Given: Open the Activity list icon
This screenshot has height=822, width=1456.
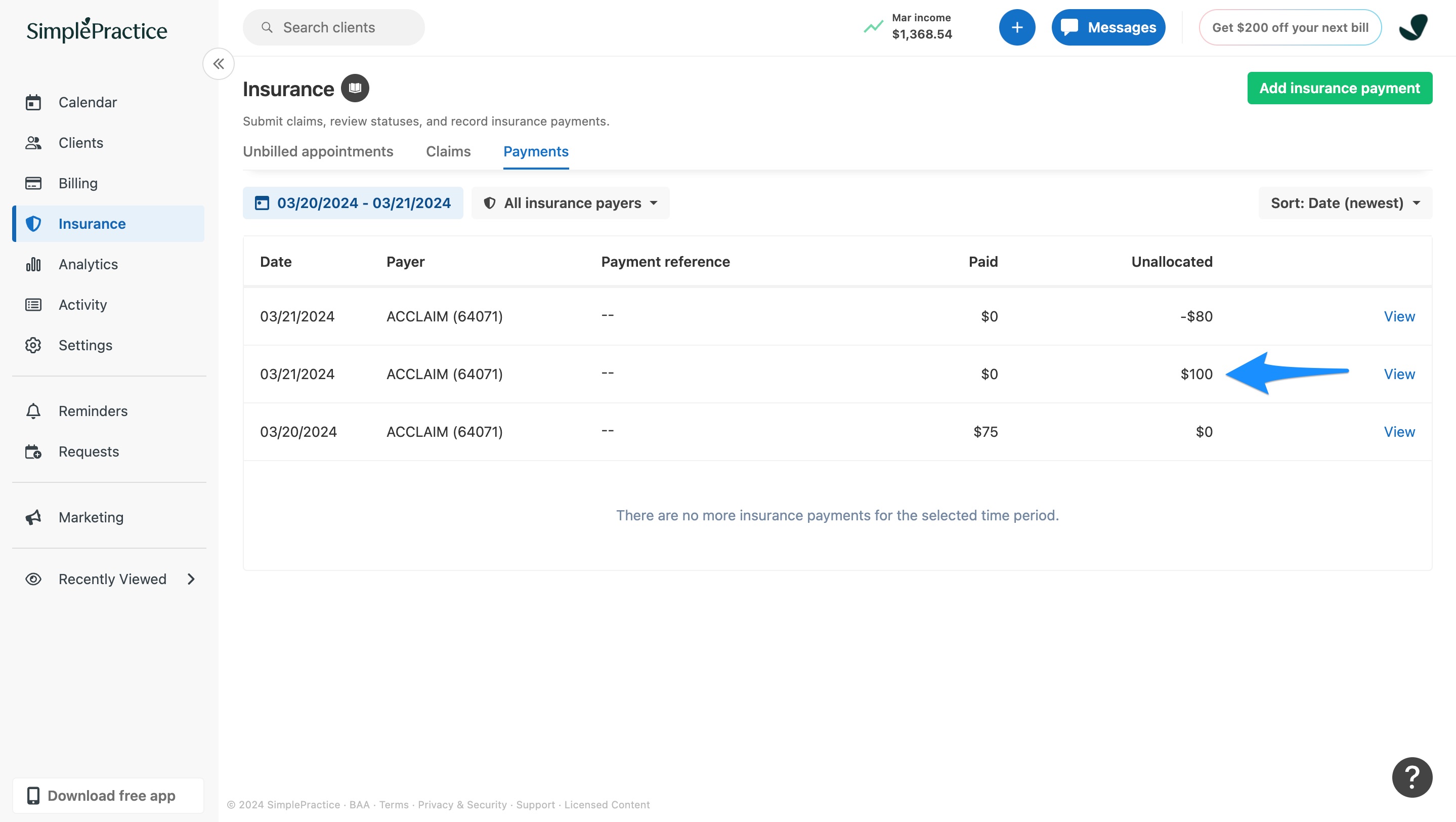Looking at the screenshot, I should click(x=33, y=305).
